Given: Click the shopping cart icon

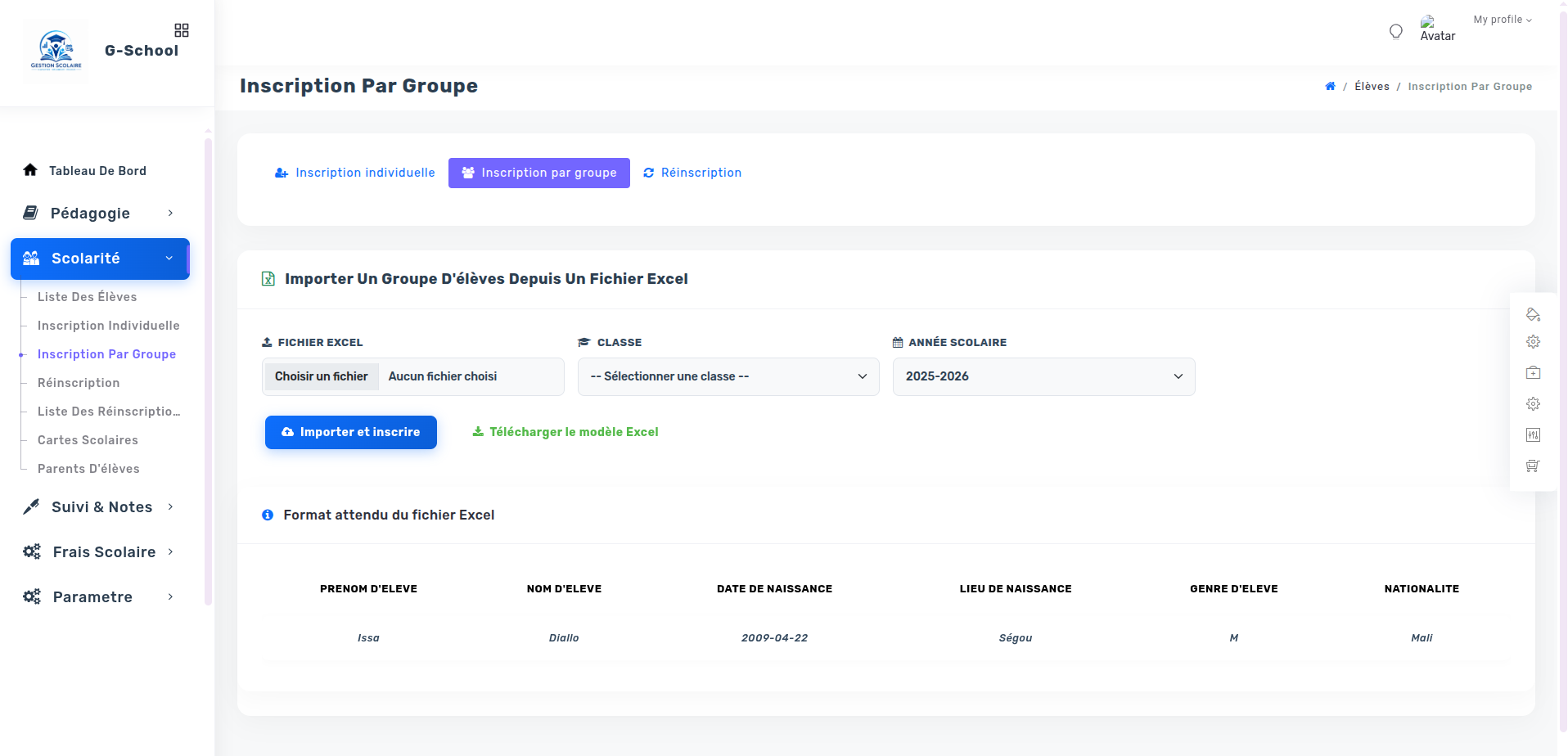Looking at the screenshot, I should pos(1533,466).
